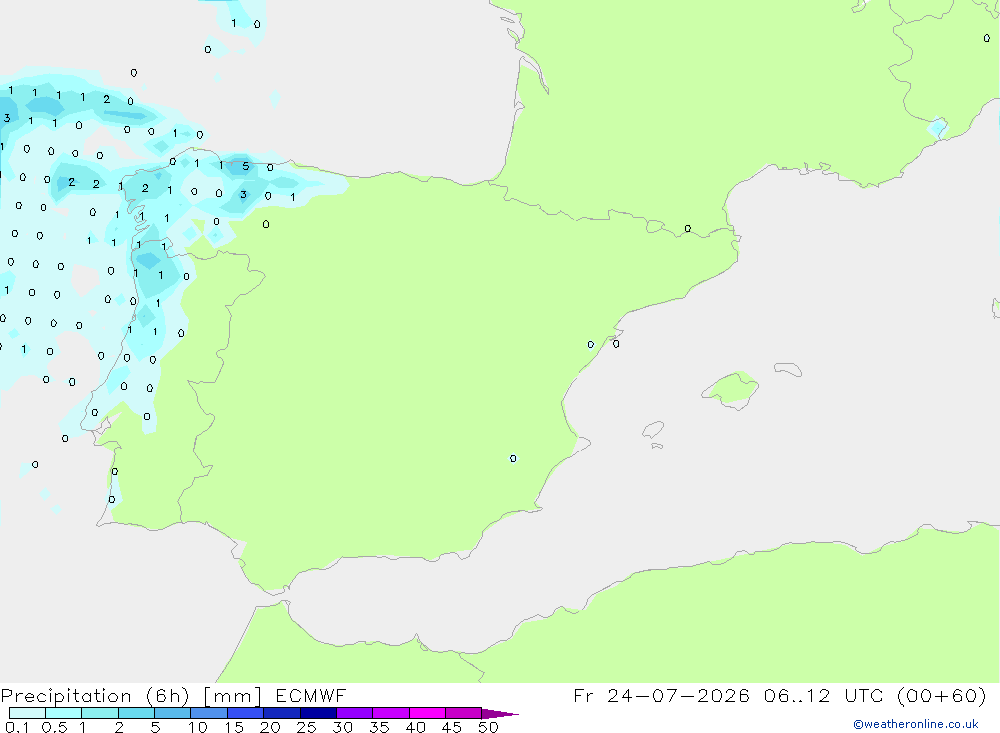Click the bright magenta 40–45 legend swatch
The image size is (1000, 733).
click(x=427, y=713)
